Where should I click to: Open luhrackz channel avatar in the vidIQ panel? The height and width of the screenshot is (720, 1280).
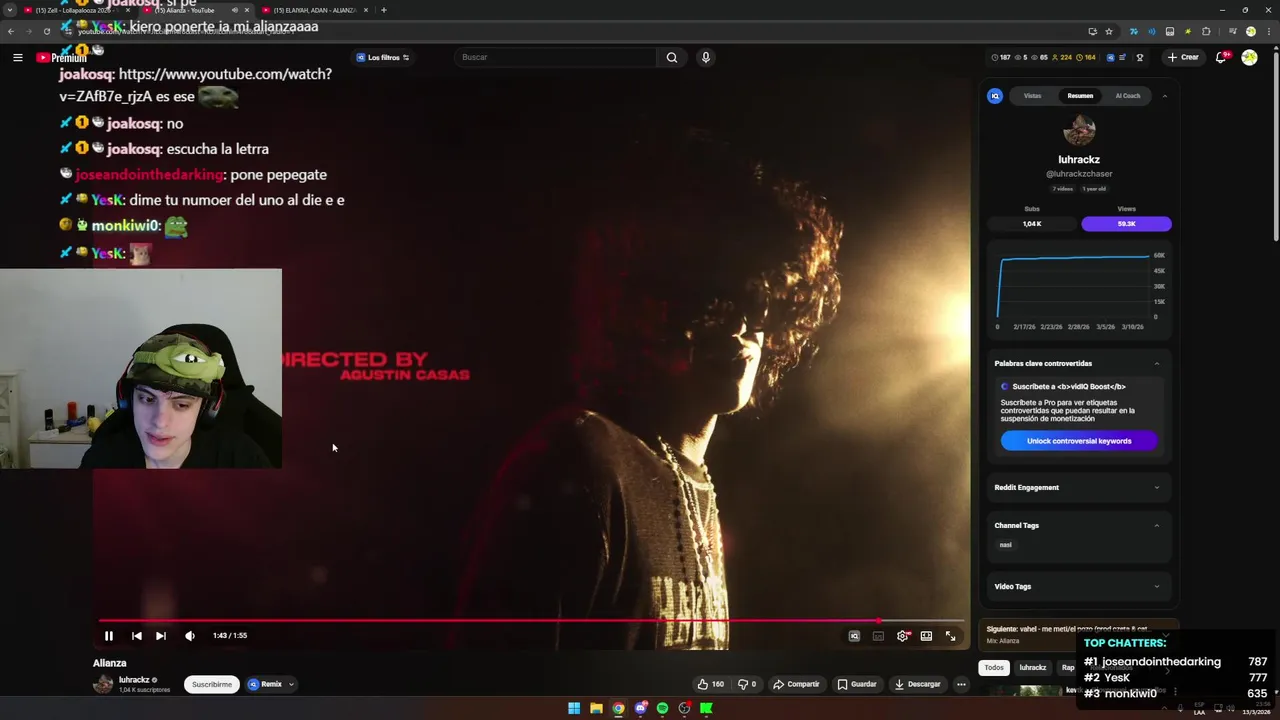tap(1079, 131)
